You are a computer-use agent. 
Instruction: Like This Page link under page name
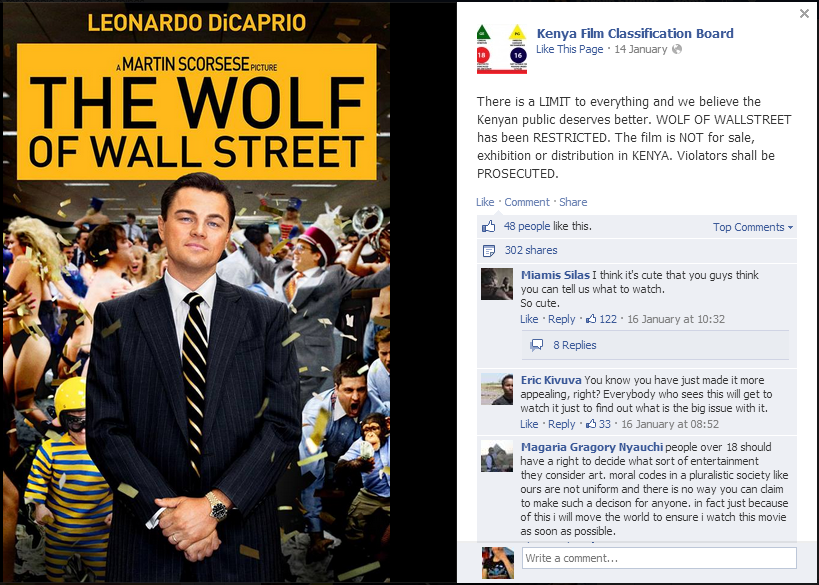pyautogui.click(x=569, y=49)
